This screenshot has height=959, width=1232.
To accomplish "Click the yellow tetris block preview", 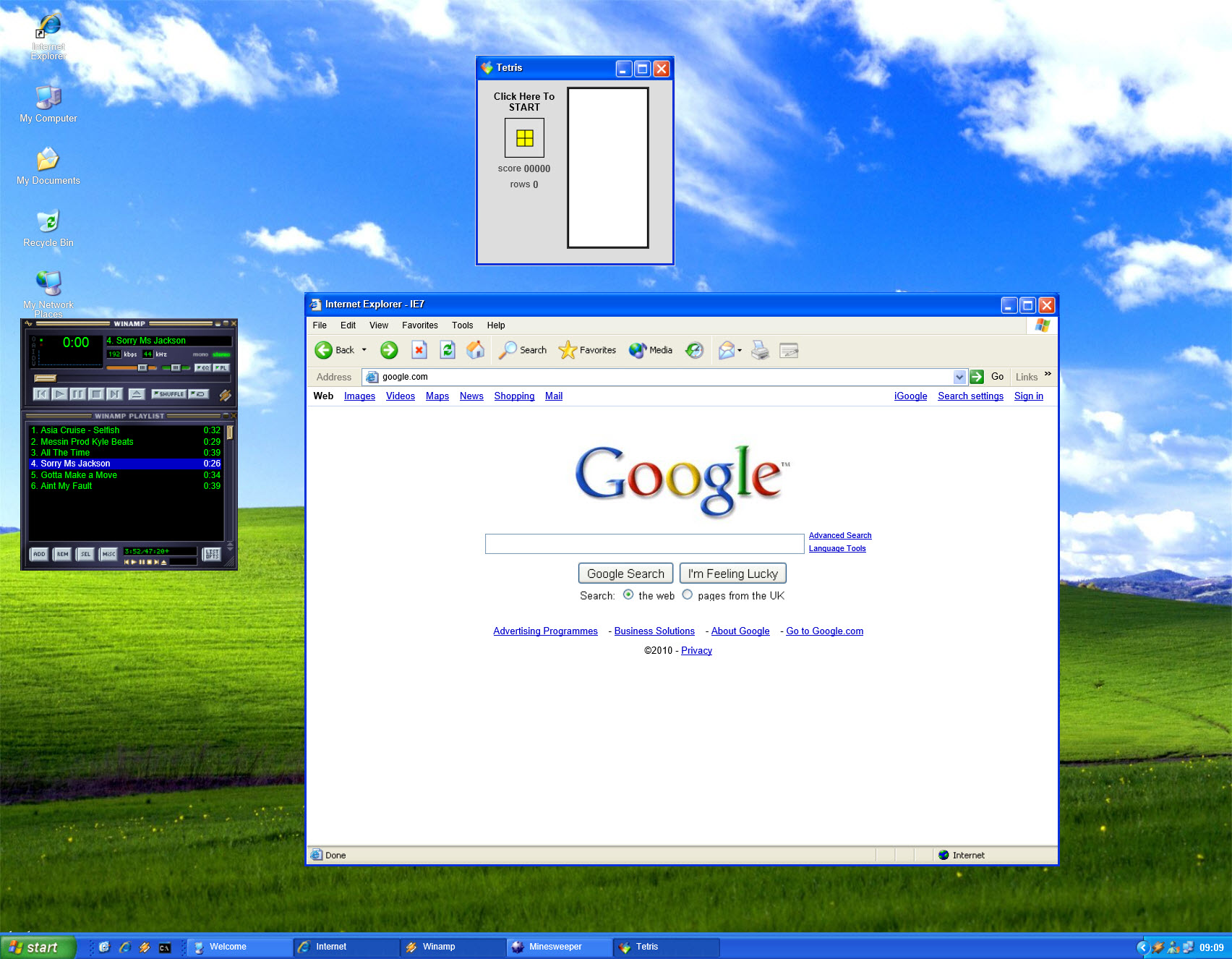I will (524, 137).
